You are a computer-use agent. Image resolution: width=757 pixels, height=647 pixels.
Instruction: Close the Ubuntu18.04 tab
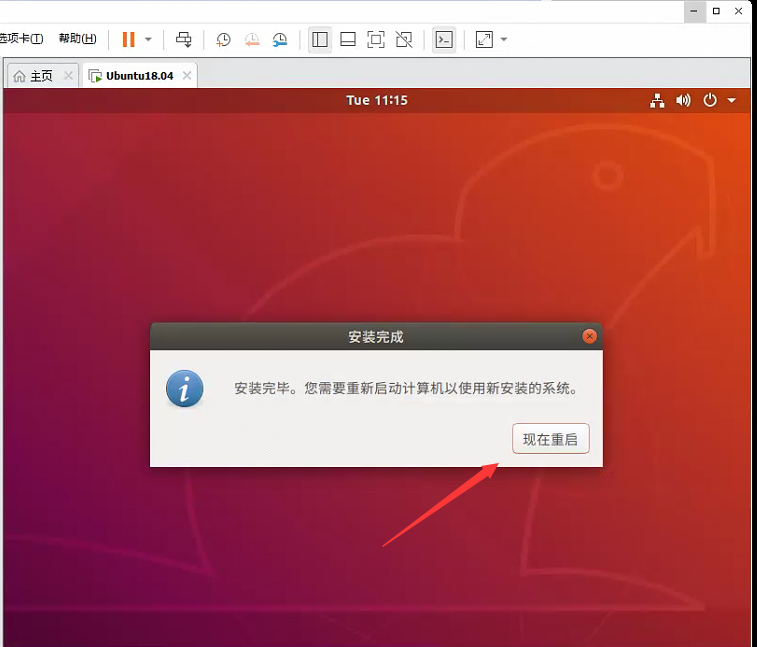click(187, 75)
